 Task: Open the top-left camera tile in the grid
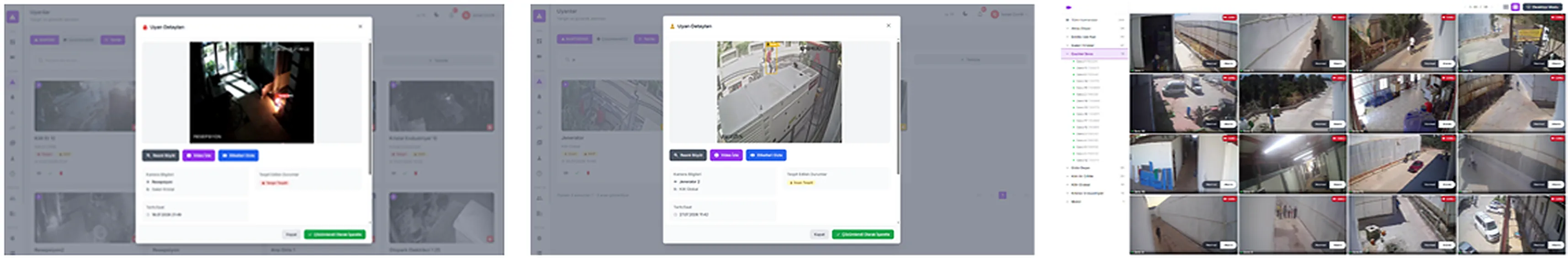click(1183, 43)
